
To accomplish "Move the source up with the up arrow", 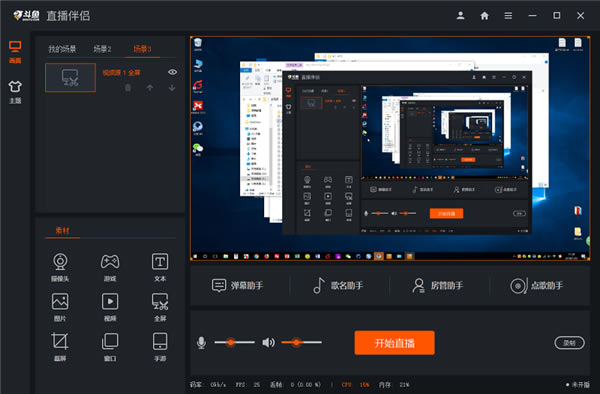I will pyautogui.click(x=150, y=88).
